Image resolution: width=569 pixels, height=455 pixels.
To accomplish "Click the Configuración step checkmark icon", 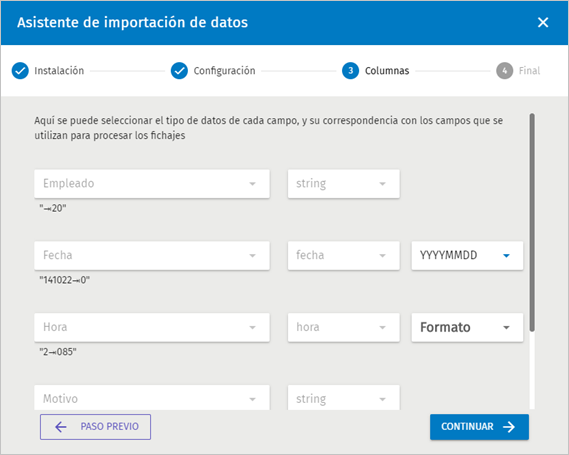I will click(x=179, y=71).
